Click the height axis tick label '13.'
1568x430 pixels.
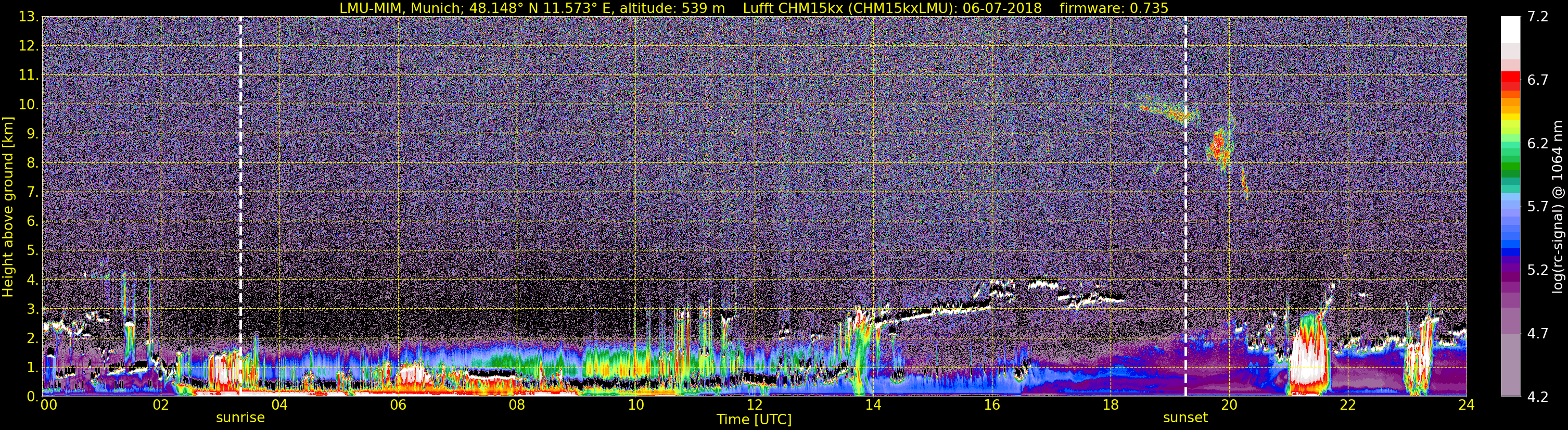(x=29, y=17)
